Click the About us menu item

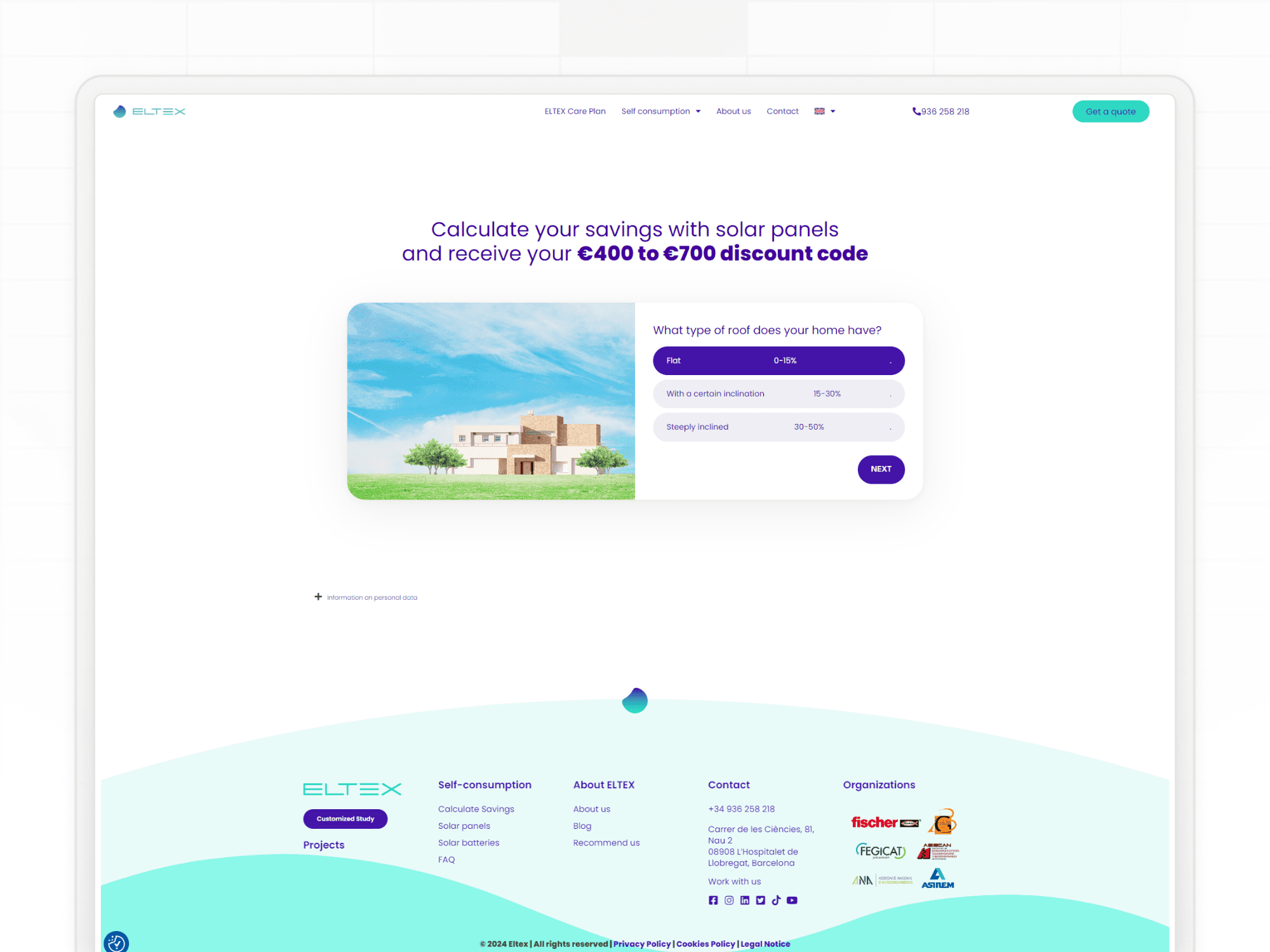click(x=733, y=111)
